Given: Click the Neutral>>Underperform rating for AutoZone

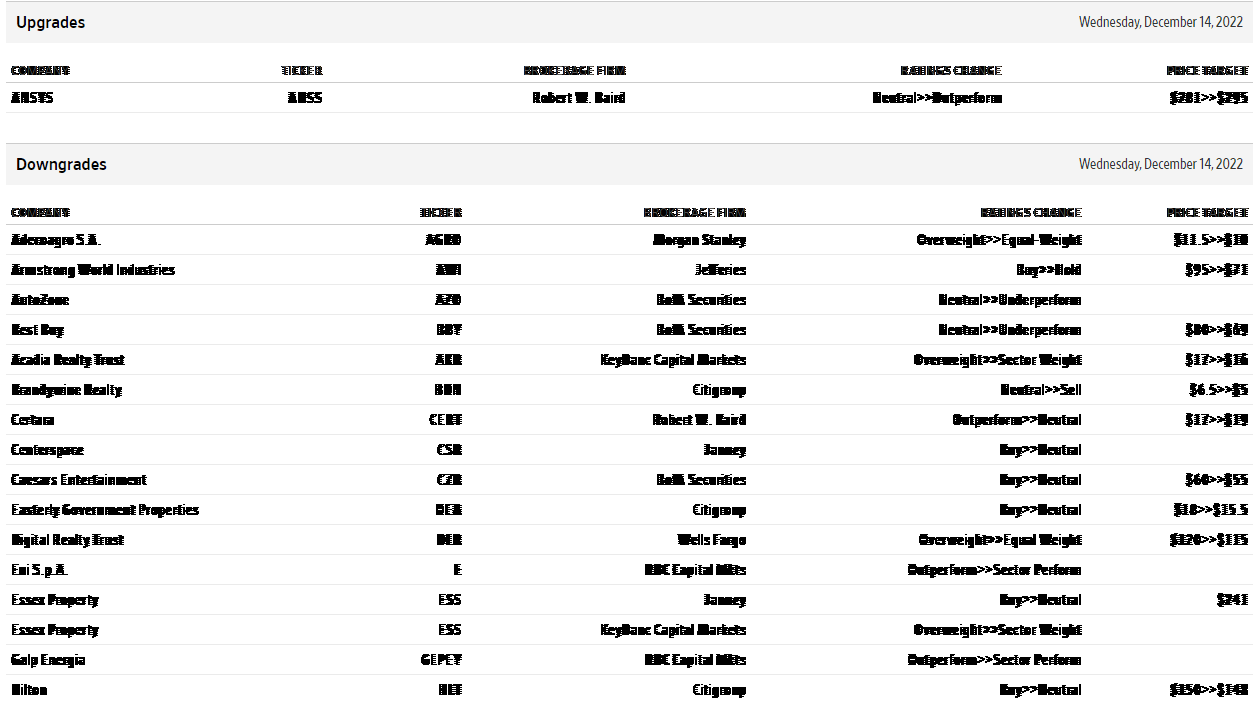Looking at the screenshot, I should tap(1010, 300).
